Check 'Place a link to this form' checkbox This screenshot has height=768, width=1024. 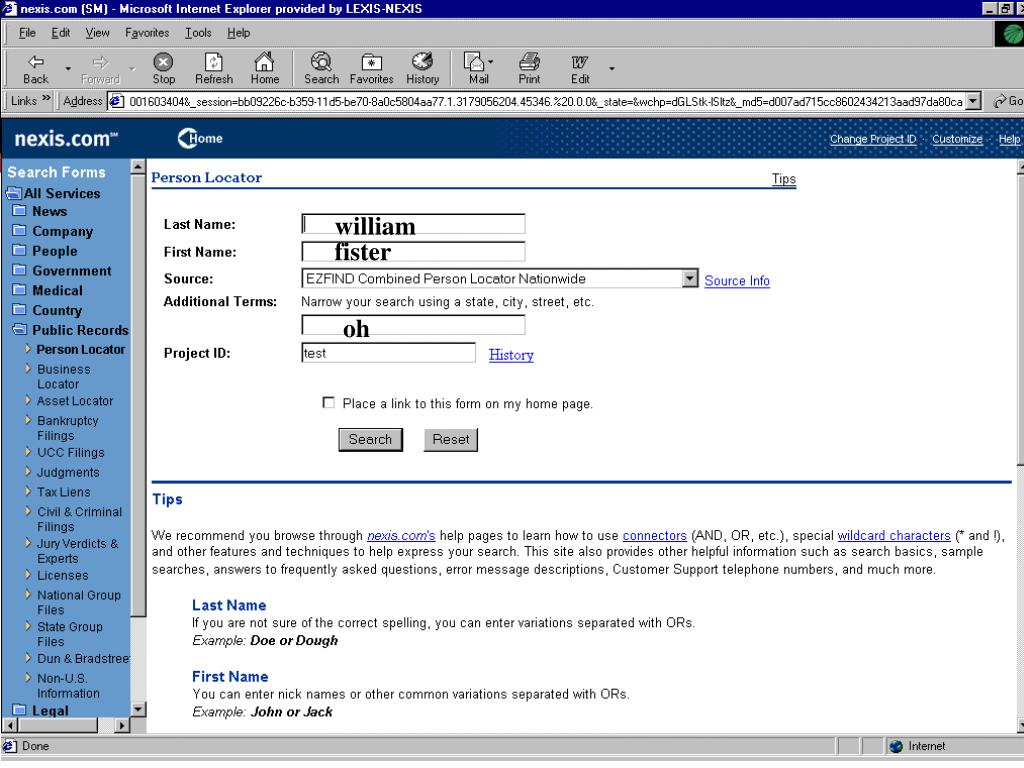coord(328,402)
